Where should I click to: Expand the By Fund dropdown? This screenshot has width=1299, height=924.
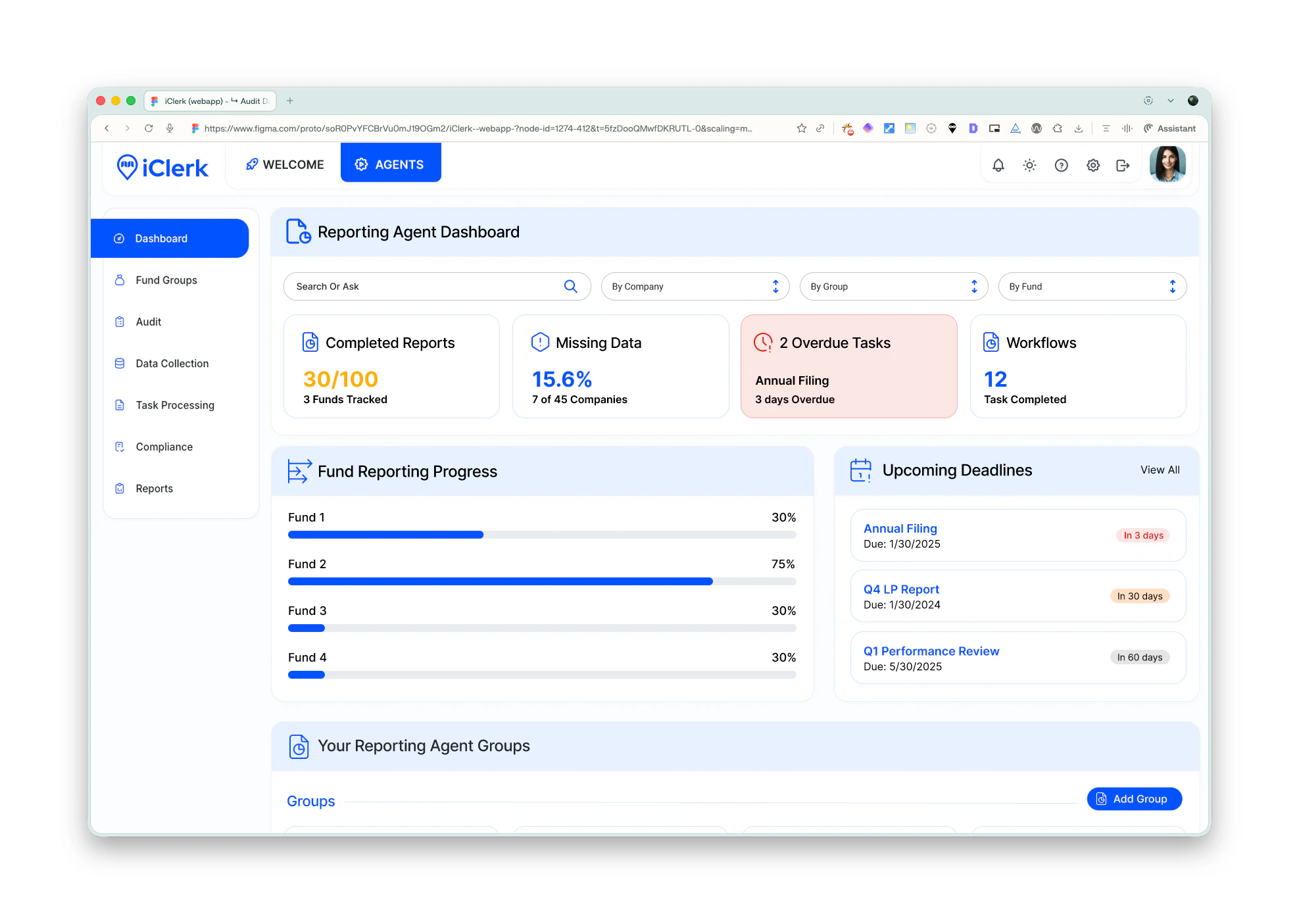tap(1092, 287)
